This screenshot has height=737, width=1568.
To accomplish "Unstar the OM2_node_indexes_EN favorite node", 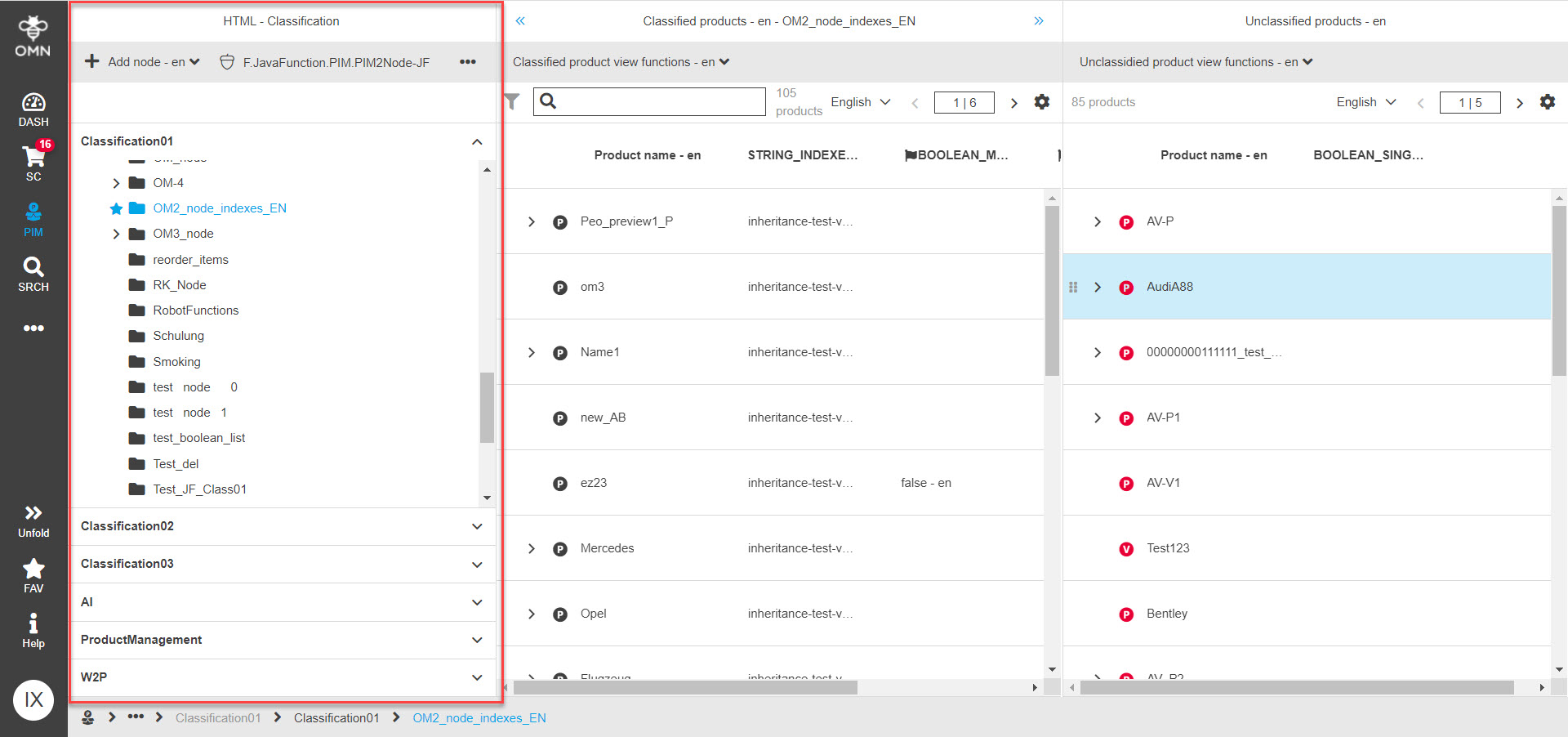I will pyautogui.click(x=116, y=208).
